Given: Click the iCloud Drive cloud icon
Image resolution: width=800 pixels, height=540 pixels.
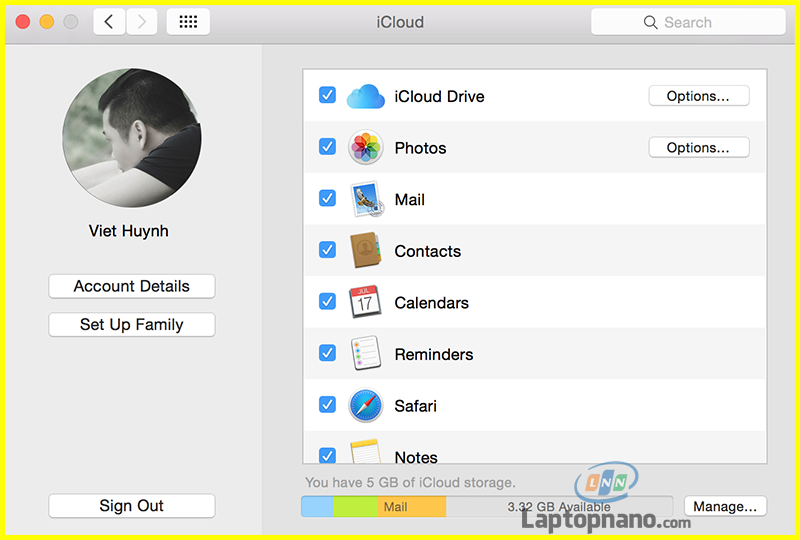Looking at the screenshot, I should pos(366,96).
